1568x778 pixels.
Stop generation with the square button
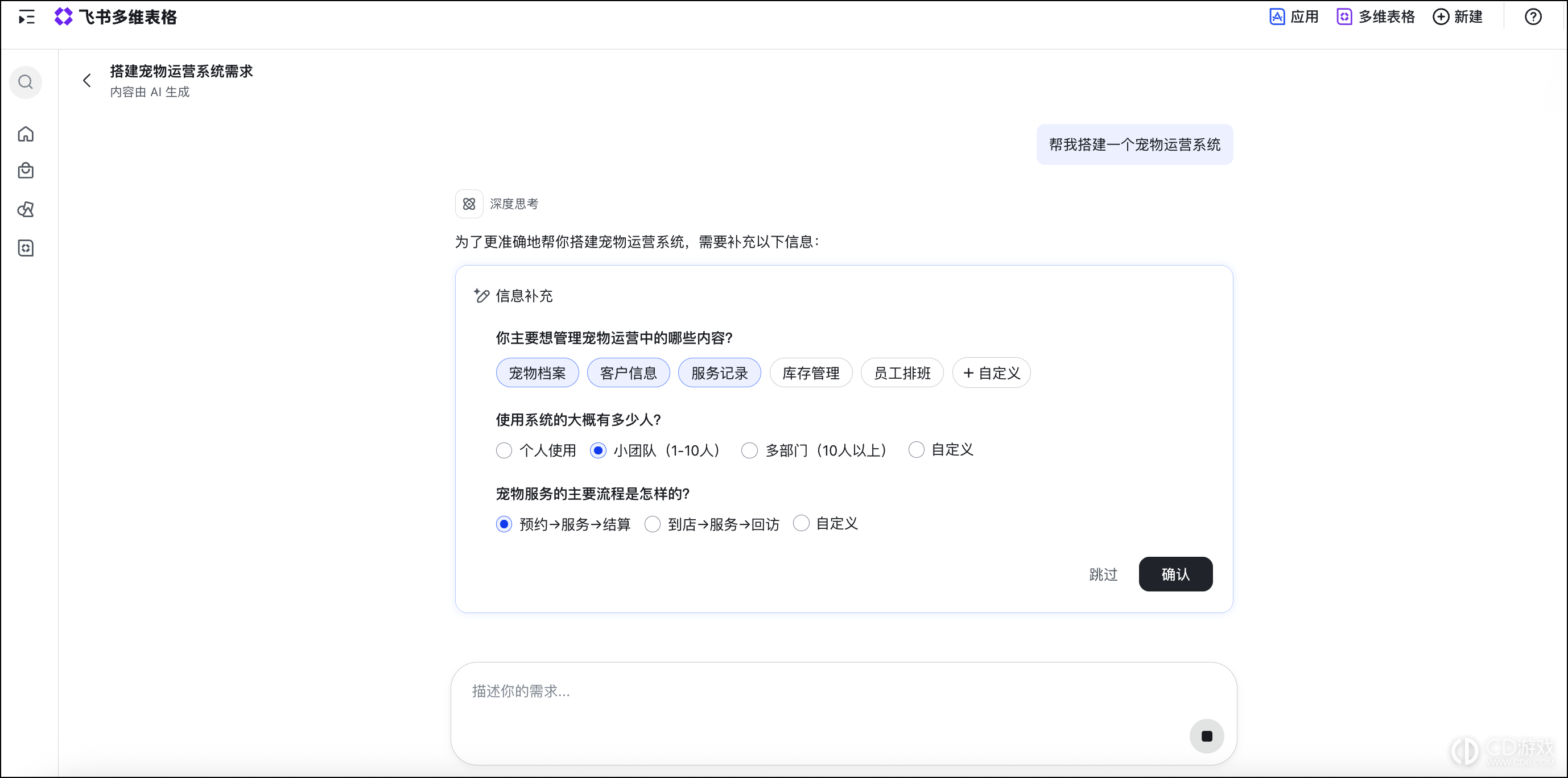[x=1206, y=736]
